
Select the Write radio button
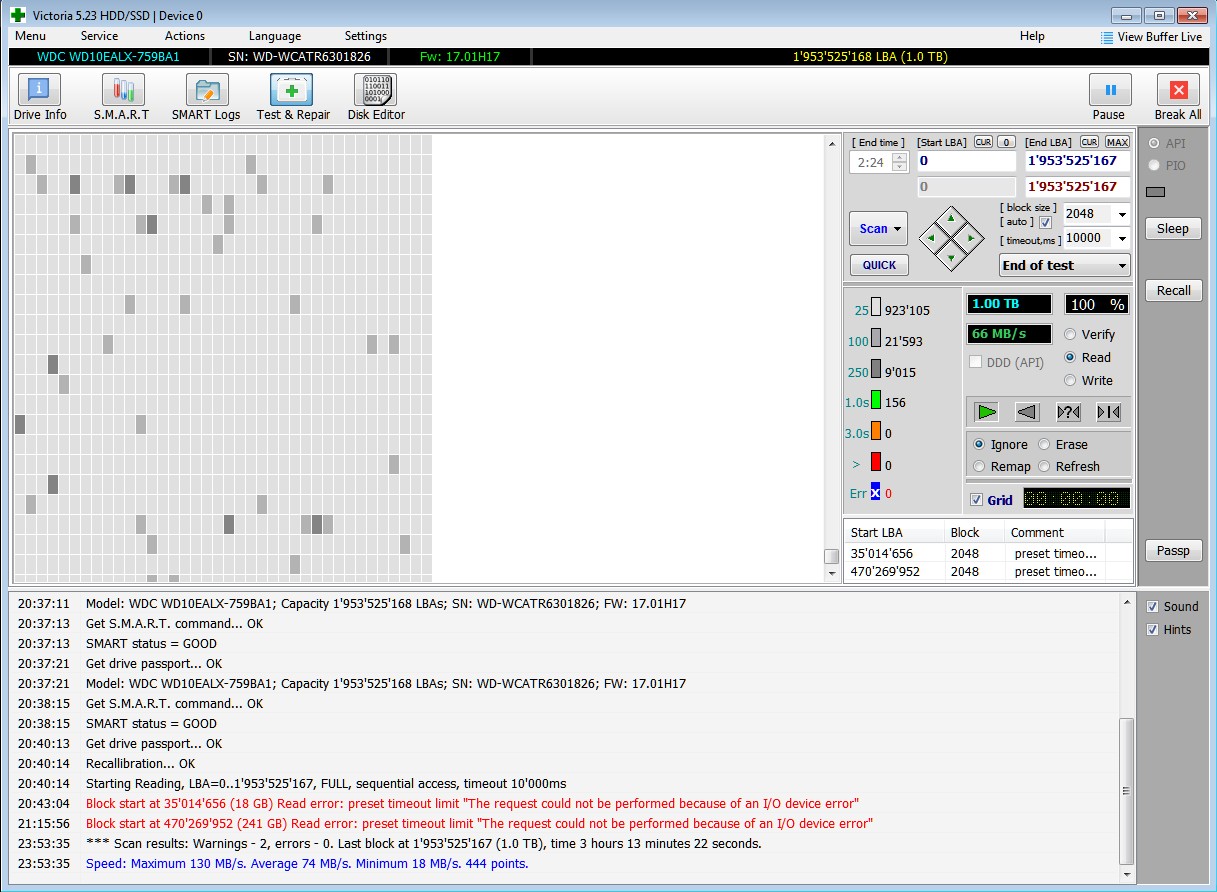click(1070, 381)
